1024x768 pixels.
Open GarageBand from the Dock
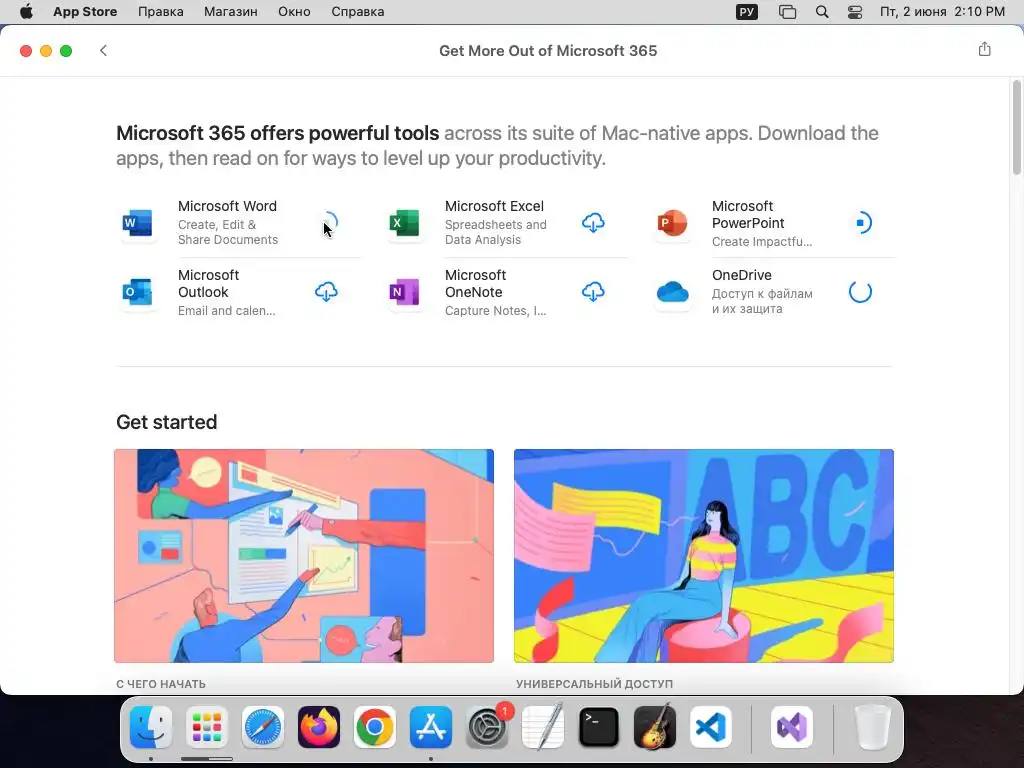655,727
